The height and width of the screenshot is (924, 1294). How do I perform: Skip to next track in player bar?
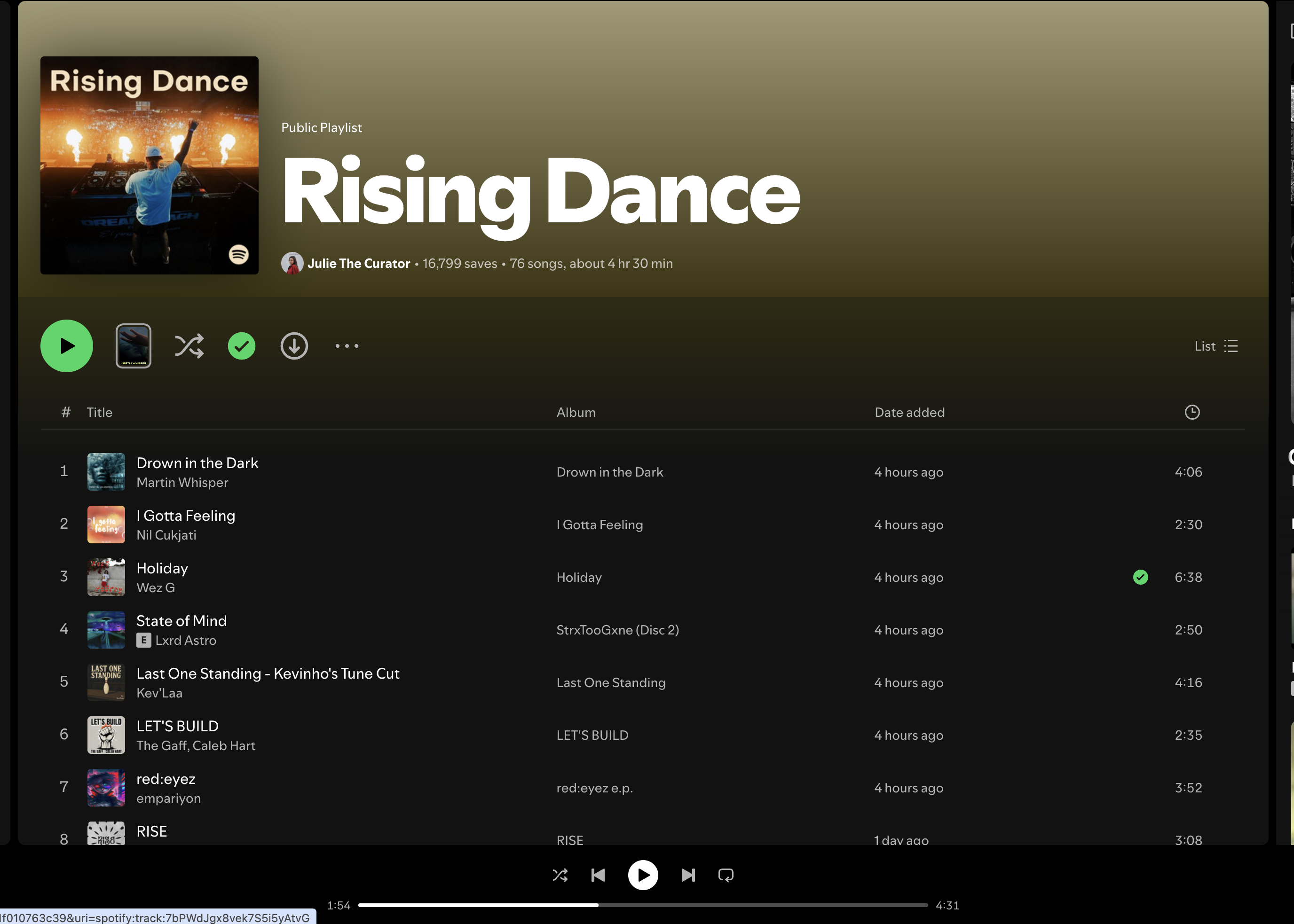click(x=688, y=875)
